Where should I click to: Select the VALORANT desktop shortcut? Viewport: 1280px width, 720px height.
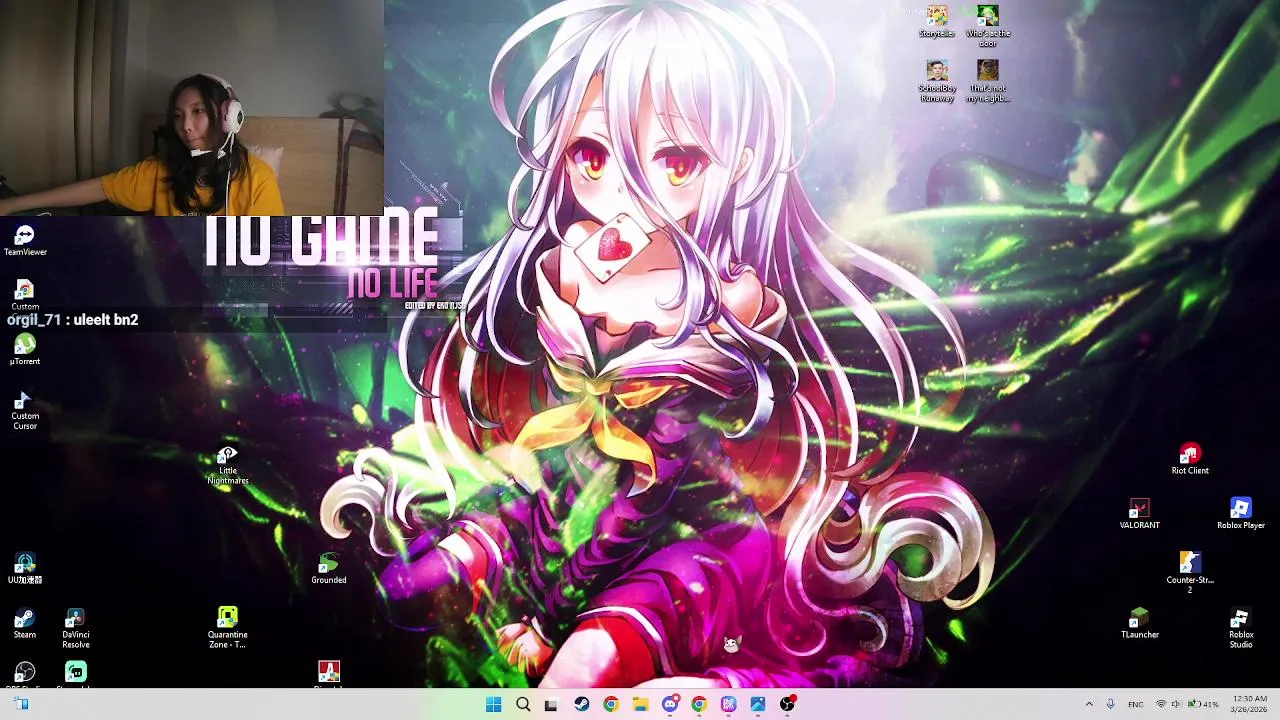click(x=1140, y=514)
